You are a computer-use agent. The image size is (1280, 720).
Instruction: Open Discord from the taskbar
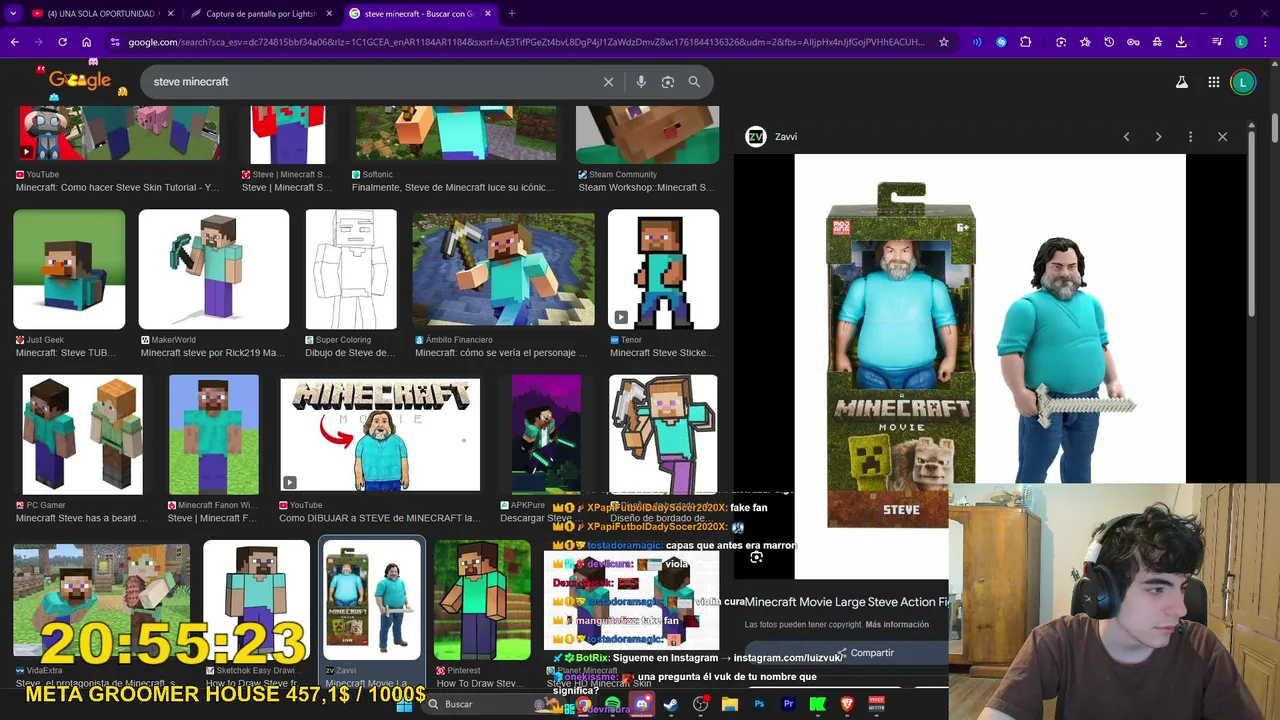pyautogui.click(x=642, y=705)
